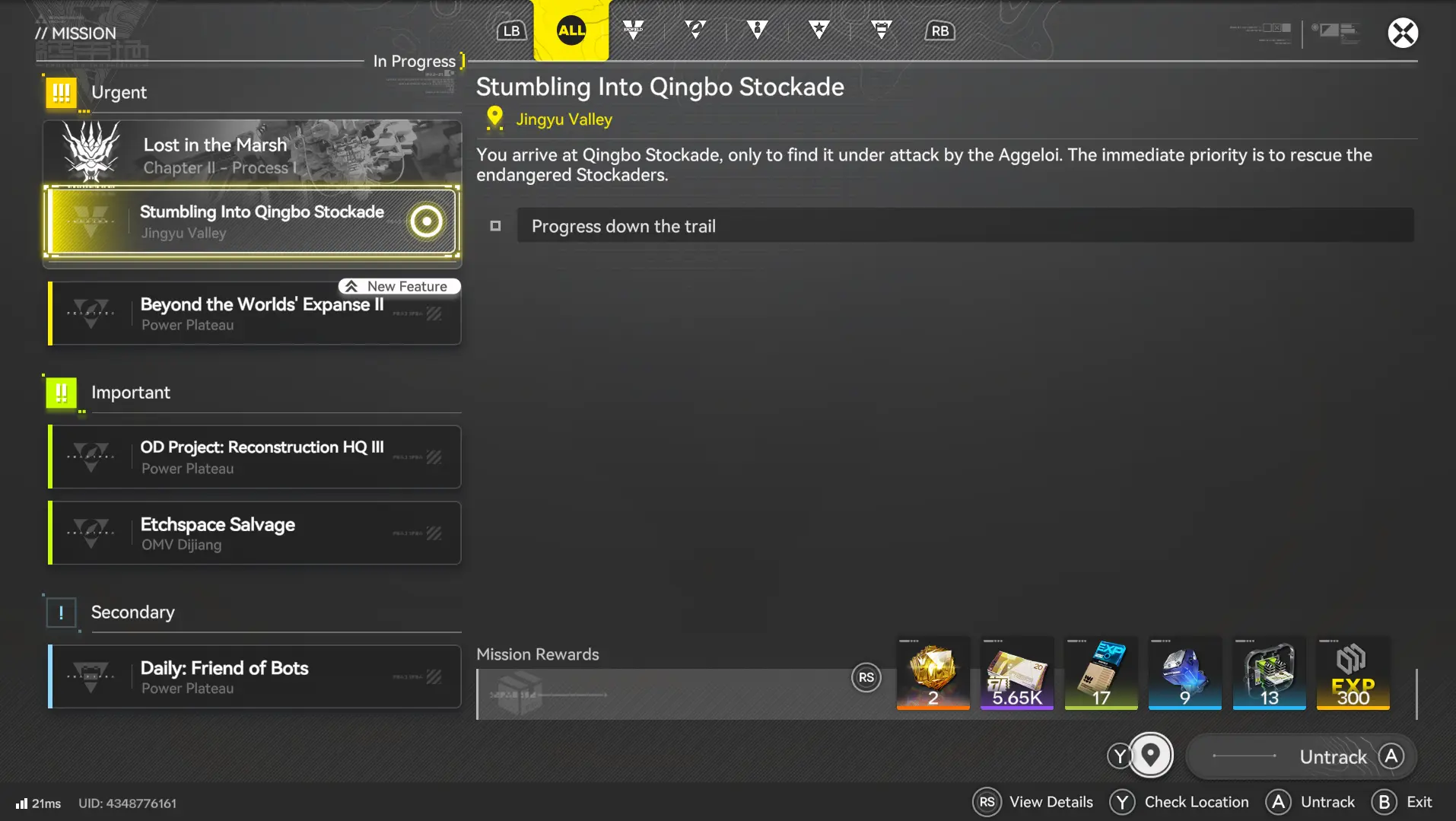Inspect the EXP 300 reward icon
The image size is (1456, 821).
pos(1353,673)
